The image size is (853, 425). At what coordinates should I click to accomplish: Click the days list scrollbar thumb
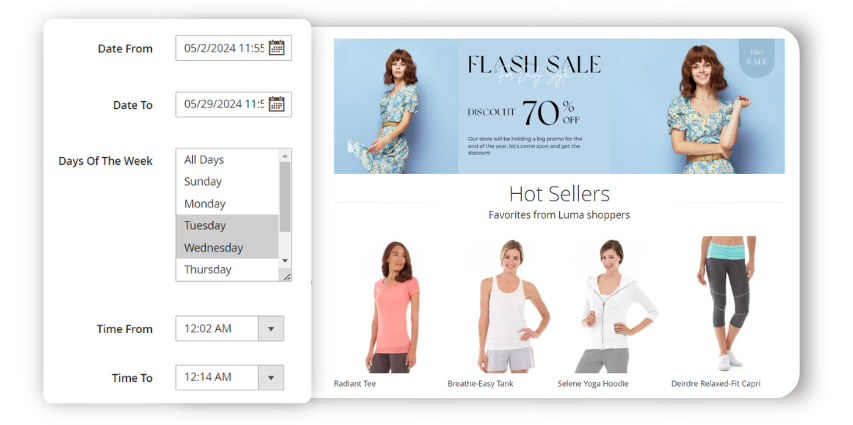(x=285, y=196)
